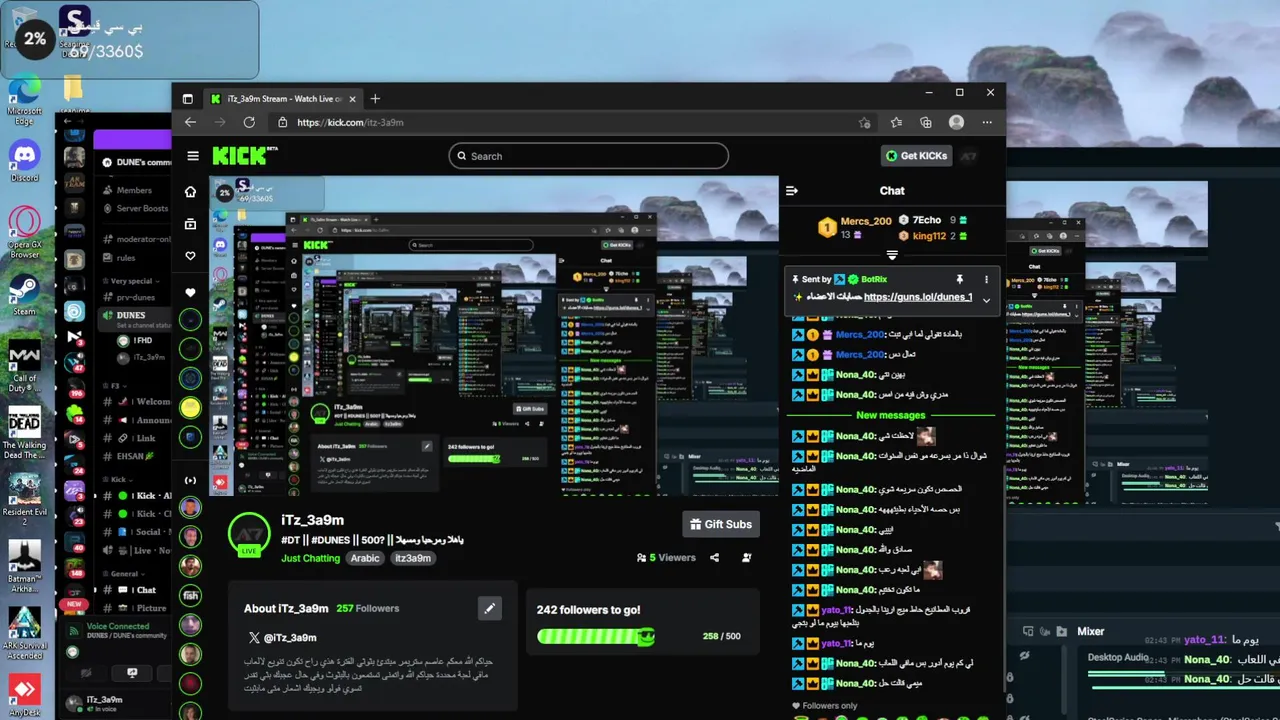This screenshot has width=1280, height=720.
Task: Jump to New messages divider in chat
Action: pyautogui.click(x=891, y=415)
